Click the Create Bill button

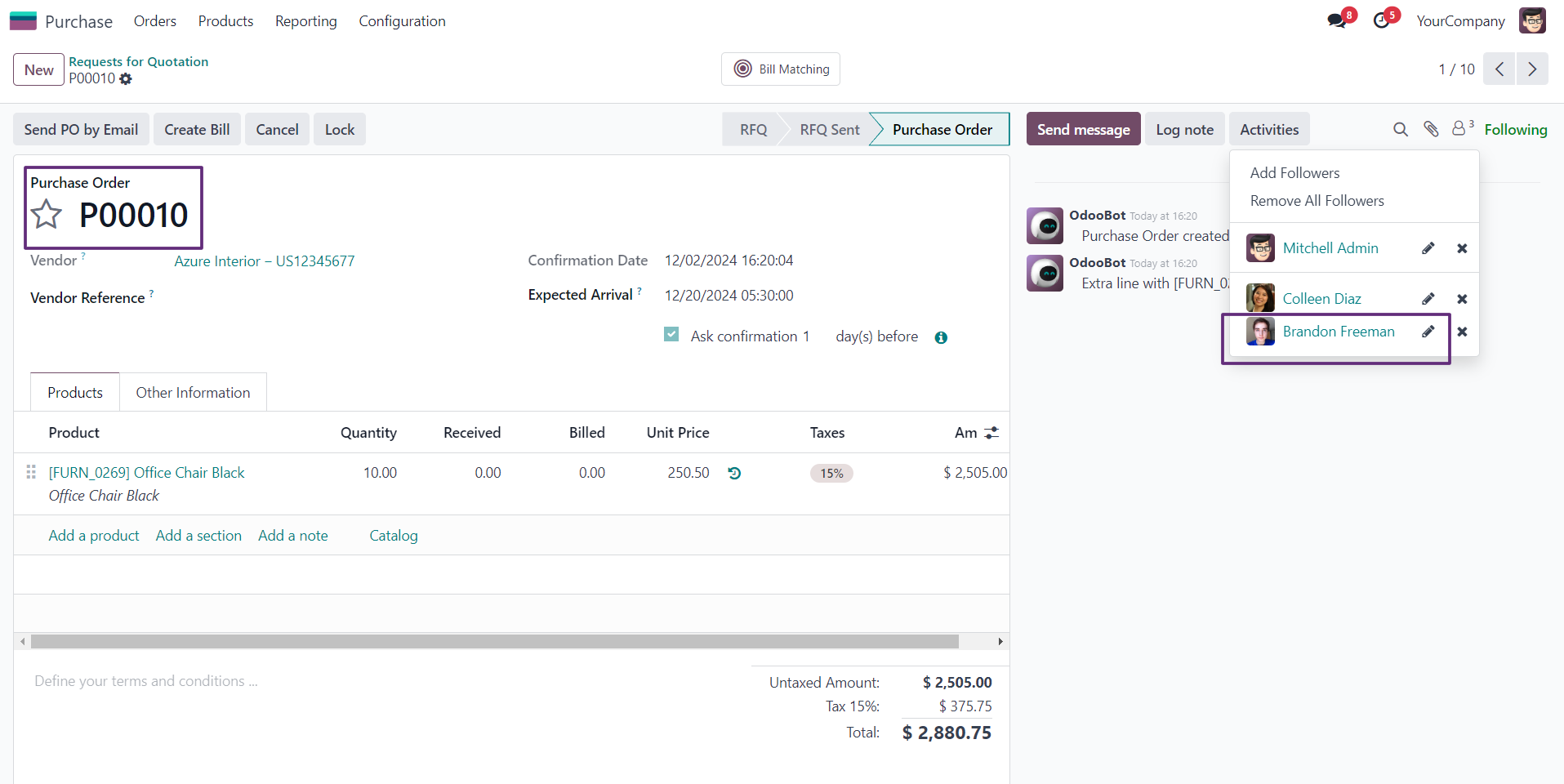click(197, 129)
